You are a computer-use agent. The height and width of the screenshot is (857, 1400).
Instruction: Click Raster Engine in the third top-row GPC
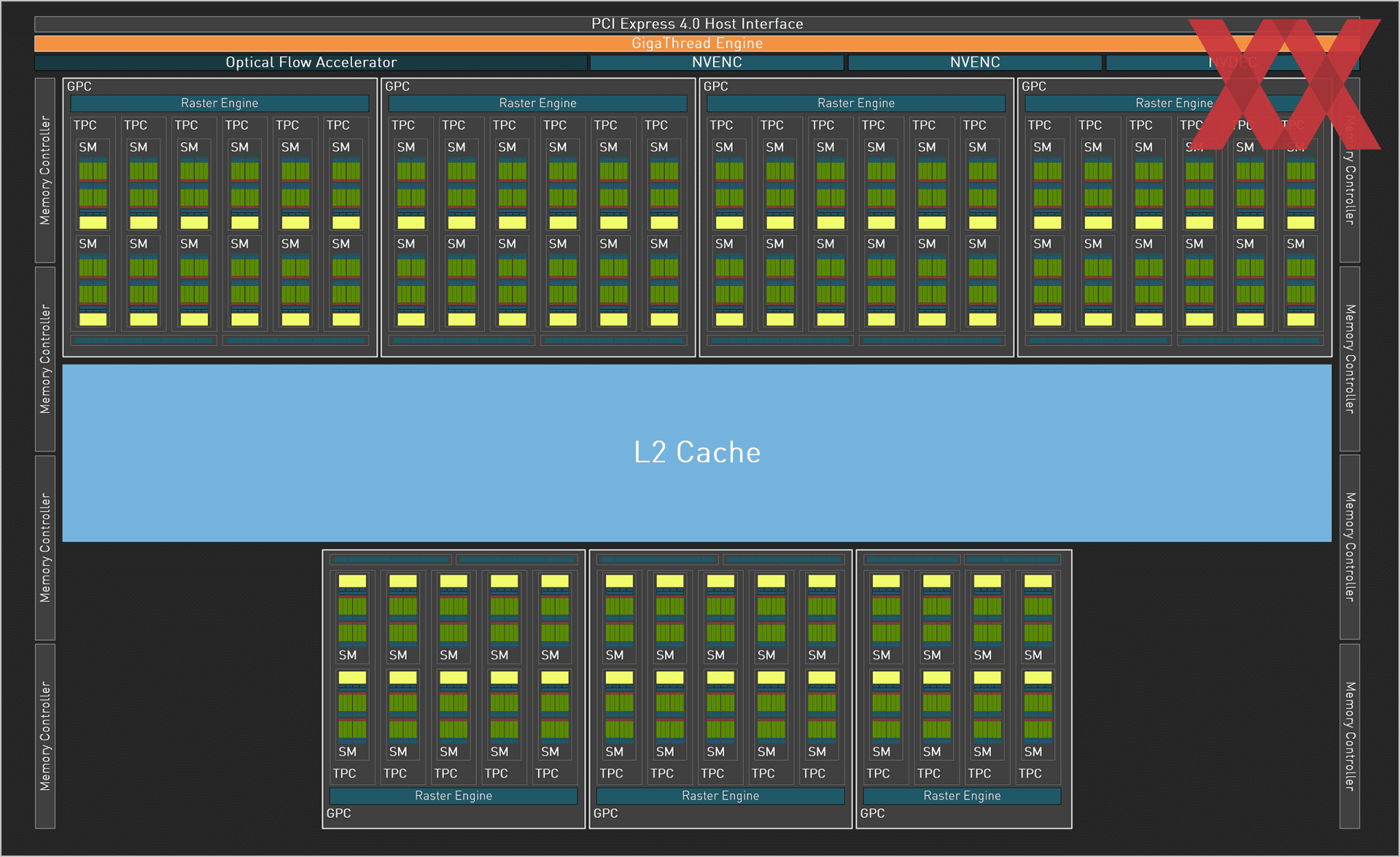tap(856, 104)
